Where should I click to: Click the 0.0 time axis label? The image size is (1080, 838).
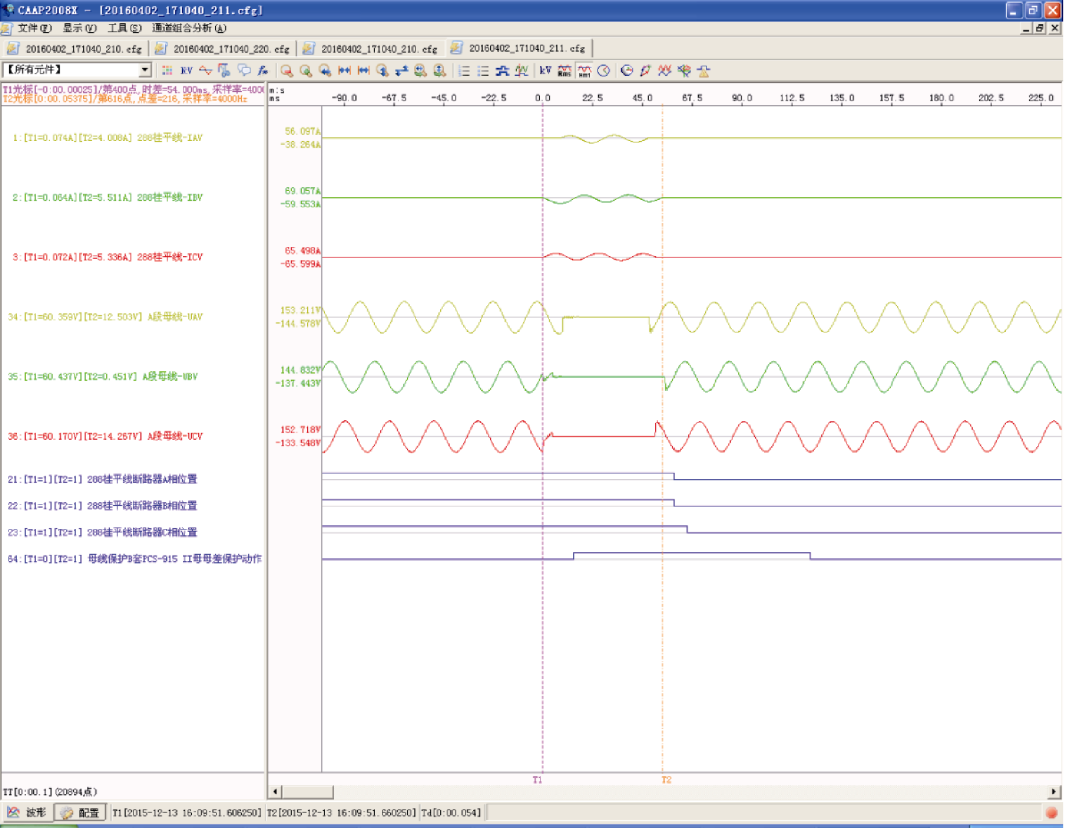pos(543,98)
